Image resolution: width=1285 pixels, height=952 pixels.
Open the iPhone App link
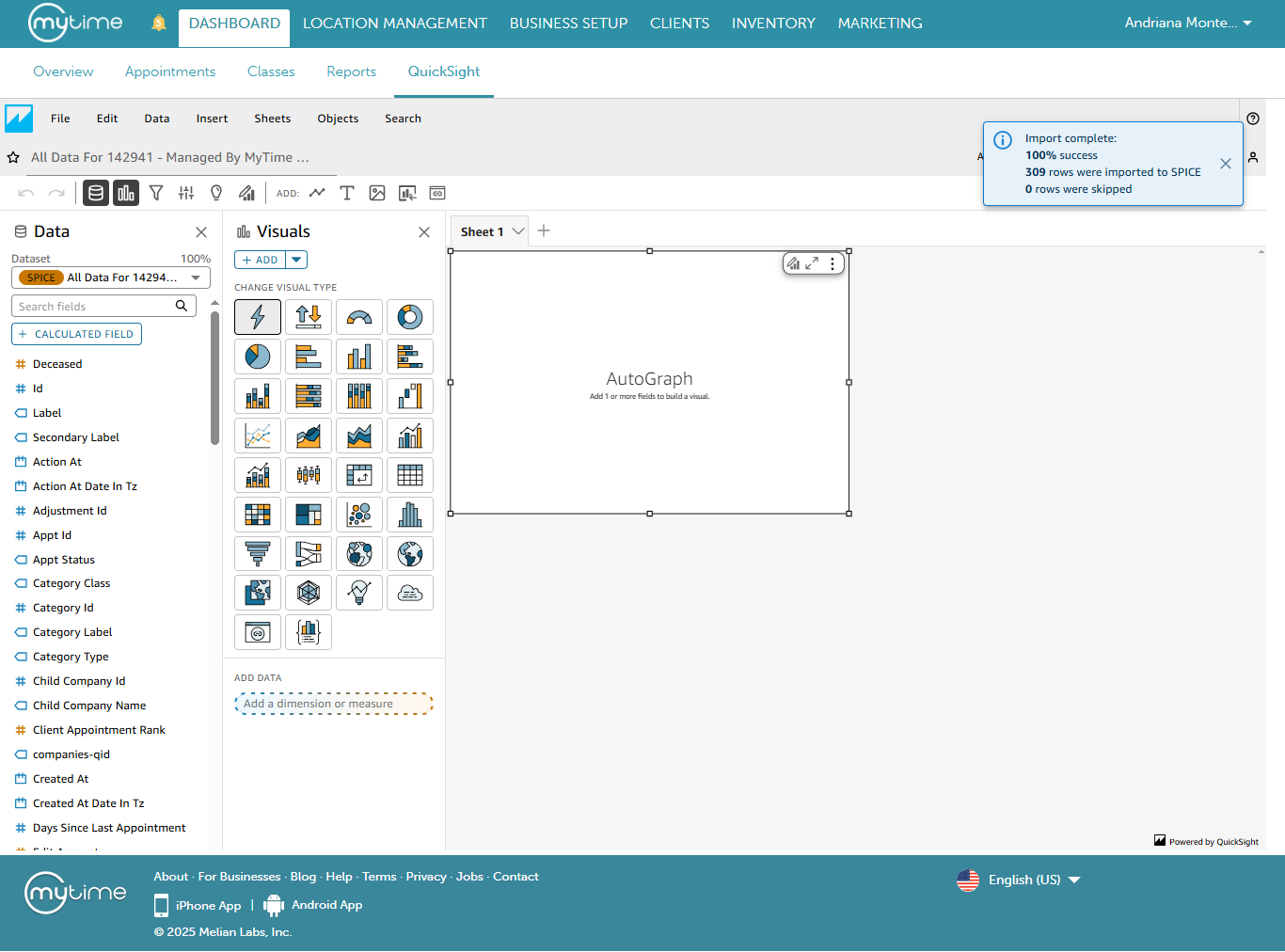click(198, 905)
